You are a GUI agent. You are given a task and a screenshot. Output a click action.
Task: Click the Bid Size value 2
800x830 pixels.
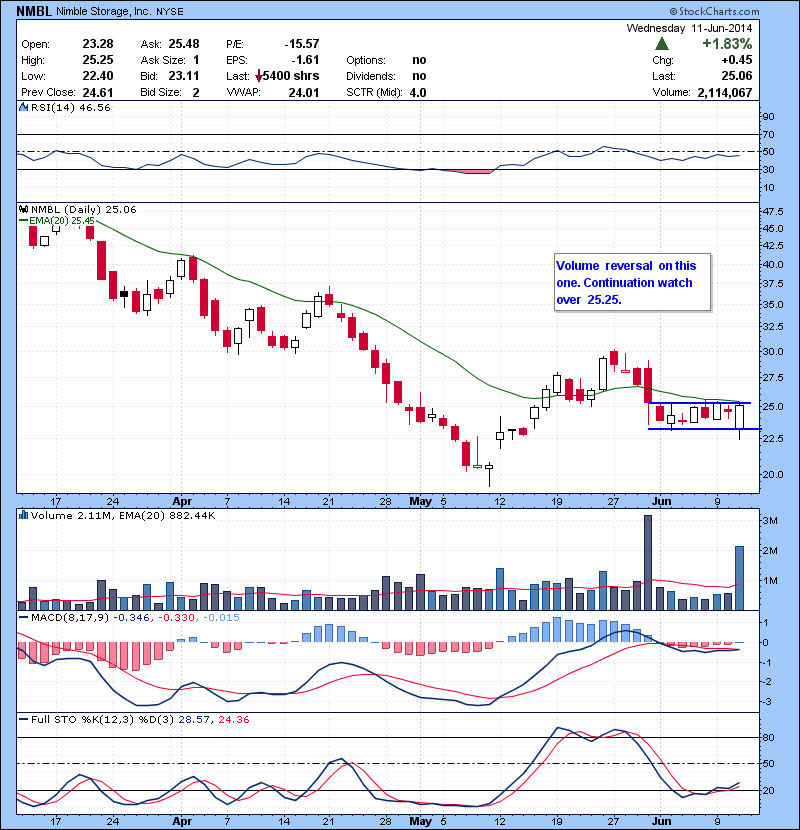click(196, 93)
